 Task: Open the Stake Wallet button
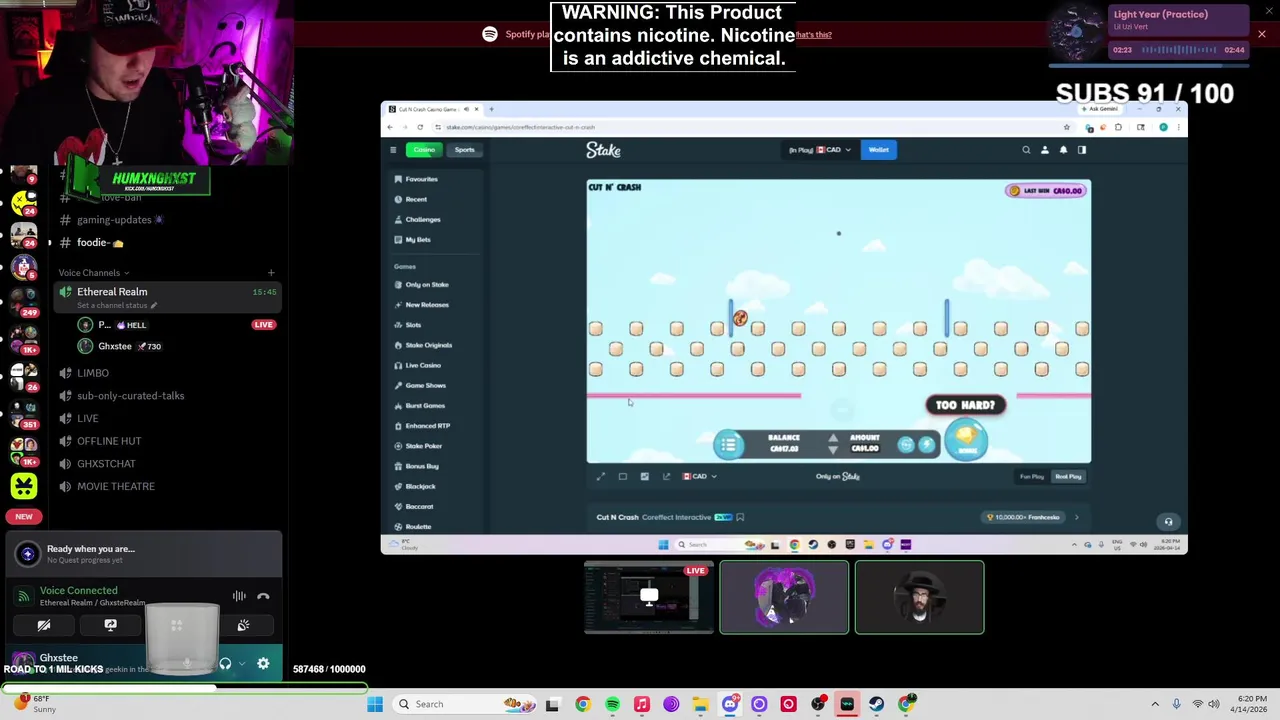coord(879,150)
